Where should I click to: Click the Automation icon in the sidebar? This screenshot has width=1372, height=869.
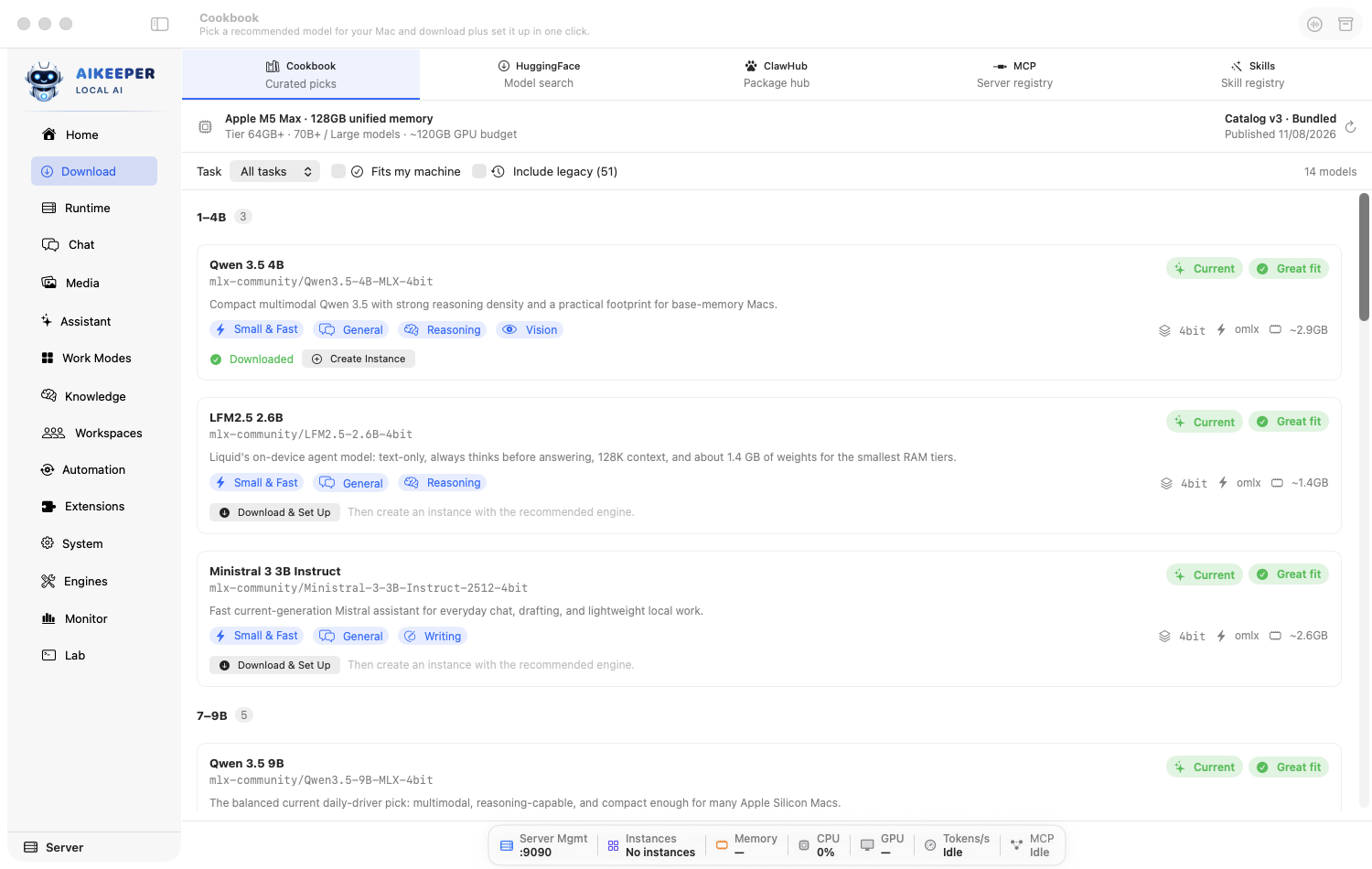(48, 469)
